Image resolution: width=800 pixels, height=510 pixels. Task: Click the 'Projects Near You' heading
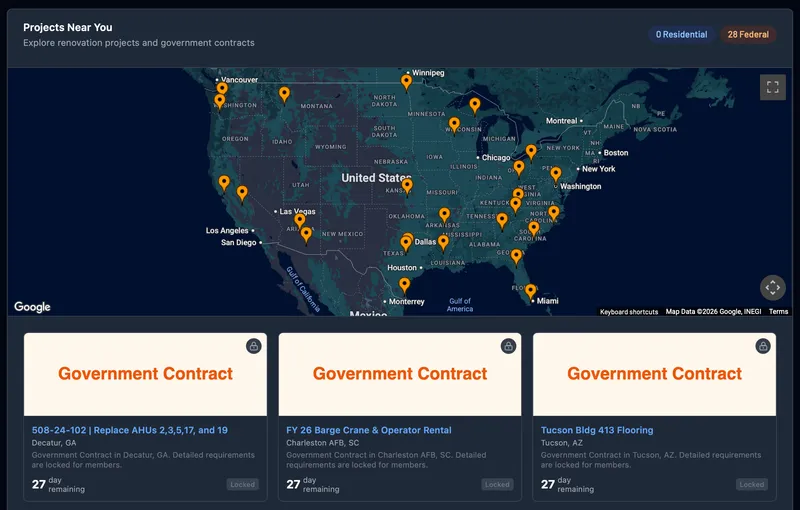coord(68,28)
